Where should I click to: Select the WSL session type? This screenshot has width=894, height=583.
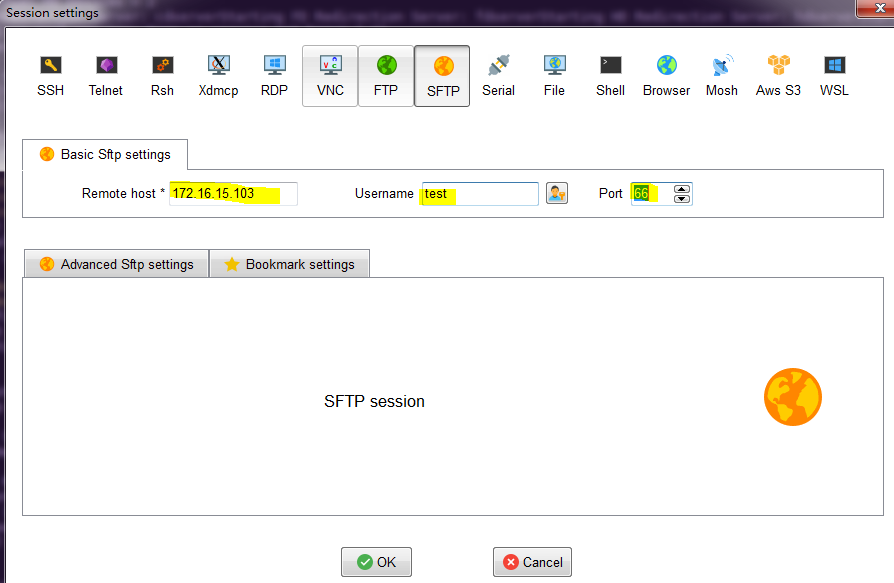click(834, 75)
